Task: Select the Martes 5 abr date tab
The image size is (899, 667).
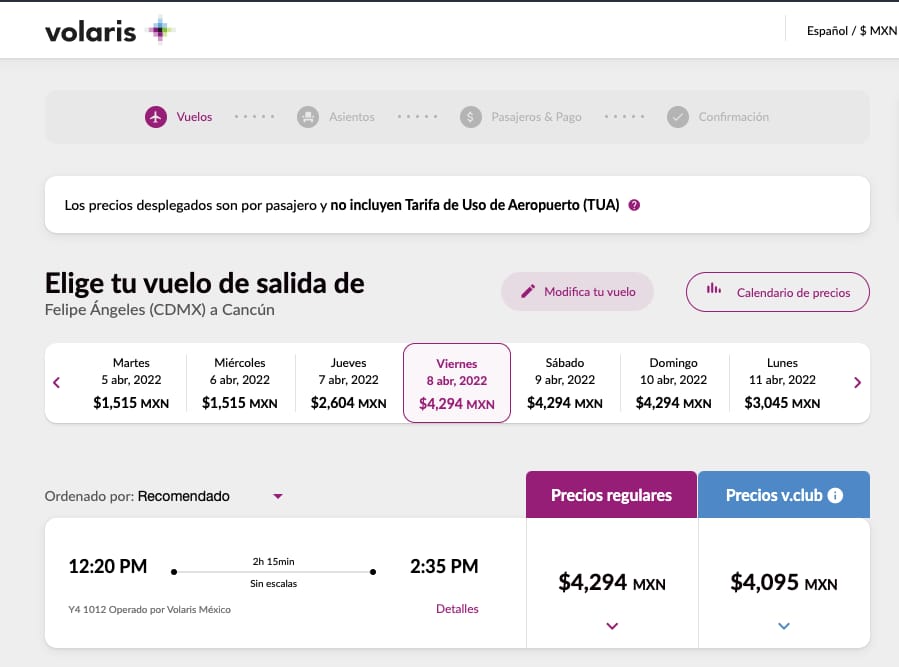Action: (131, 383)
